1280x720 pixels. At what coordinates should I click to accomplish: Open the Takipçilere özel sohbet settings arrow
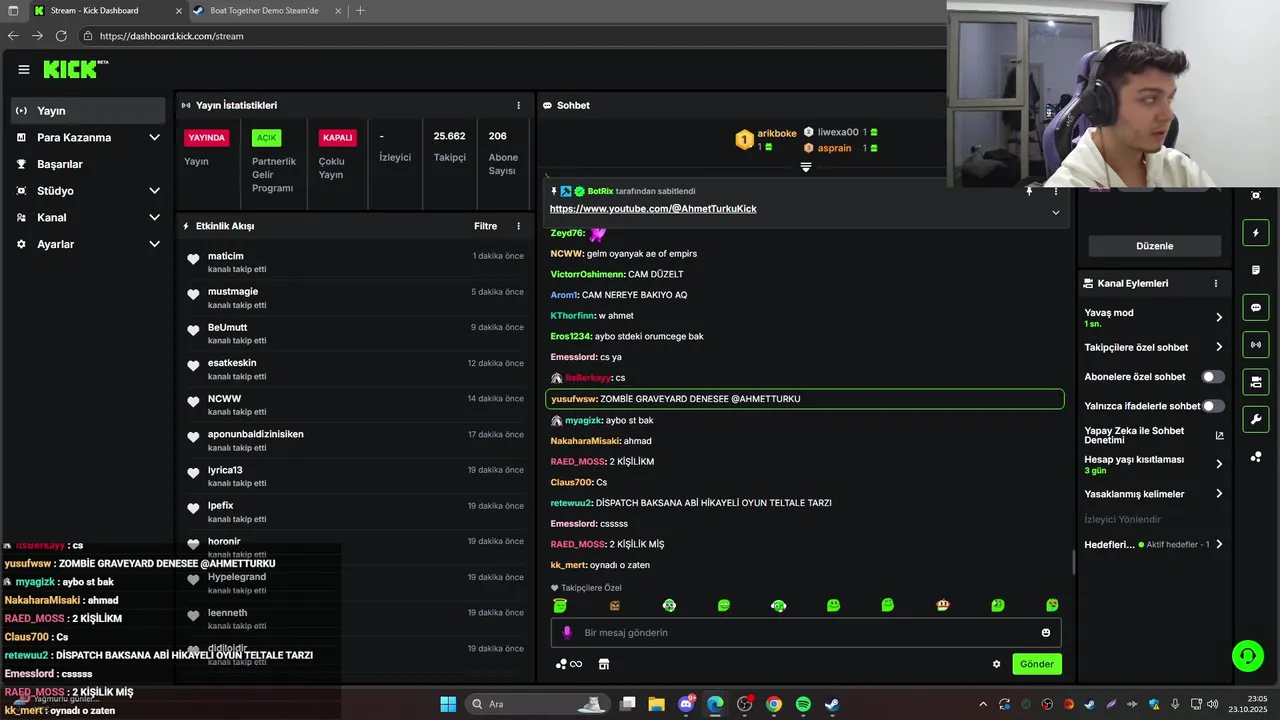coord(1219,347)
